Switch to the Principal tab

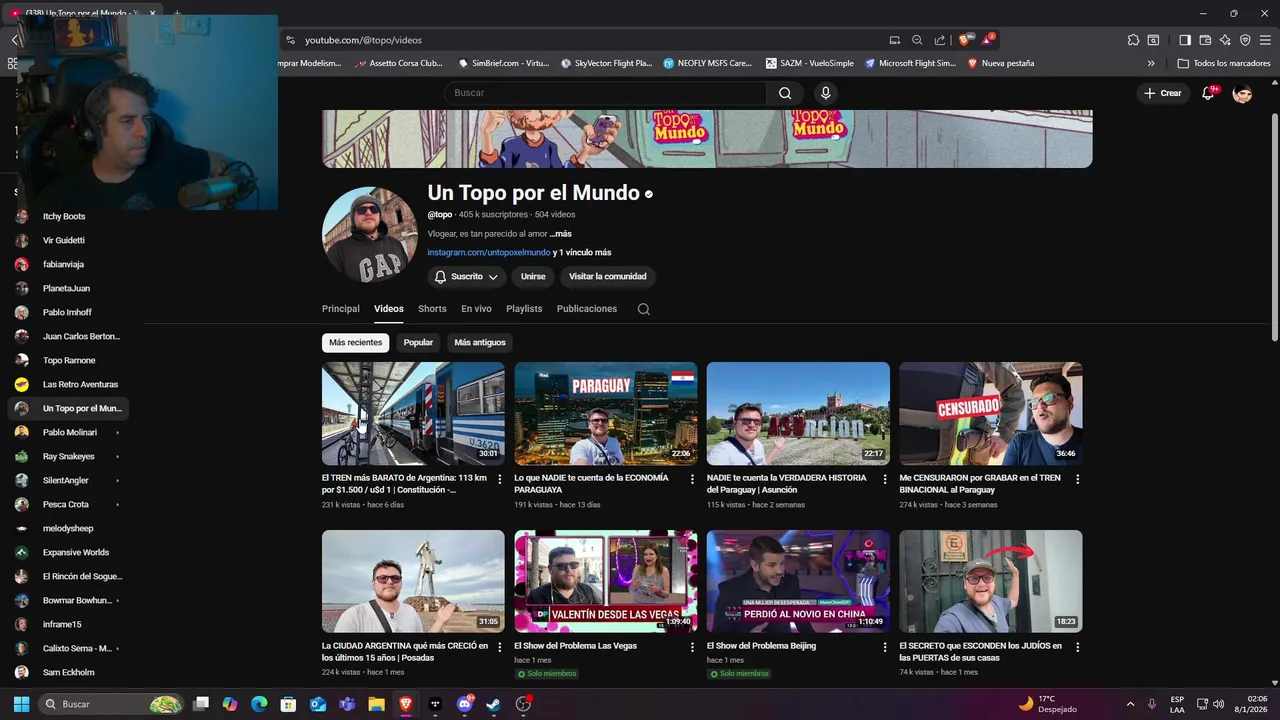pyautogui.click(x=340, y=309)
